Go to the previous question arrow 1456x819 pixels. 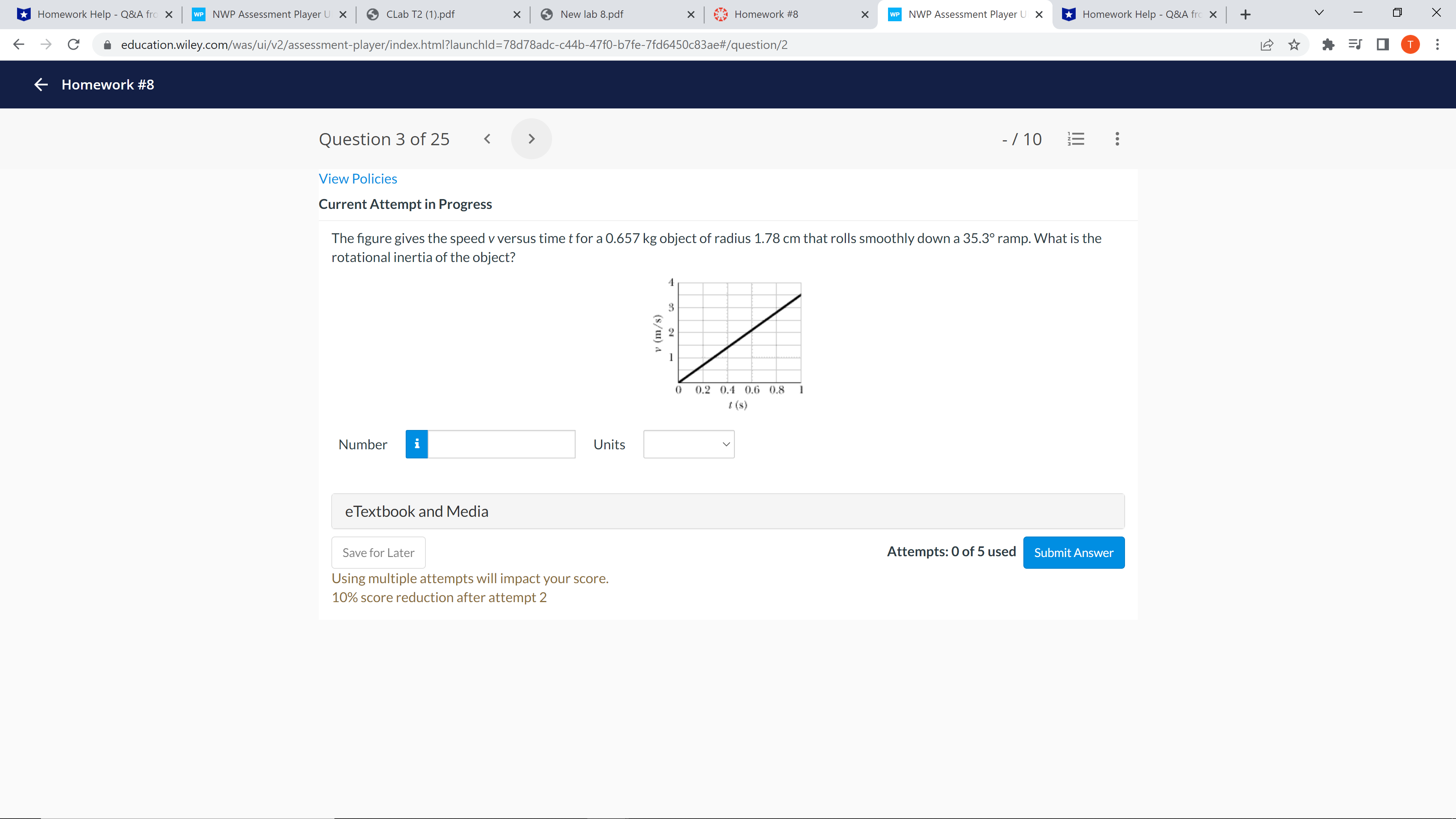[x=487, y=139]
